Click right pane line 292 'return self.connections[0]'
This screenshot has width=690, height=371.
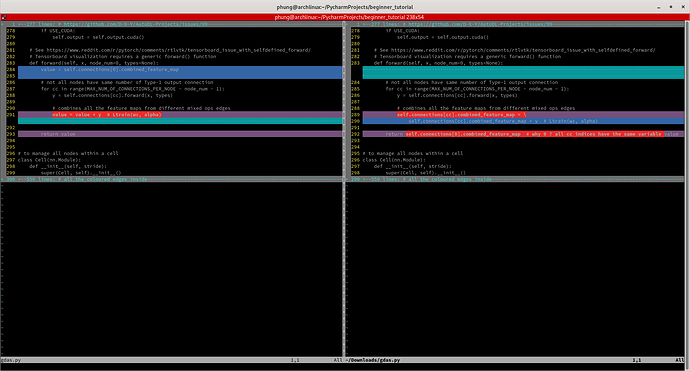pos(523,134)
